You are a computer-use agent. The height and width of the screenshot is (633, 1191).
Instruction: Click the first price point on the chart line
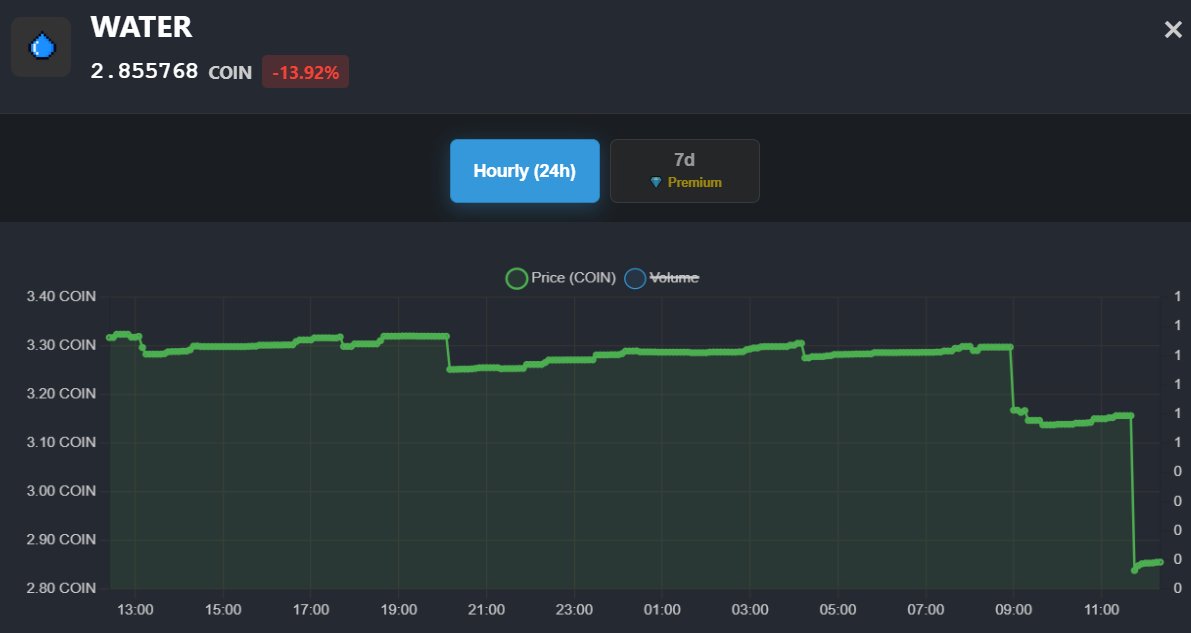pos(110,337)
